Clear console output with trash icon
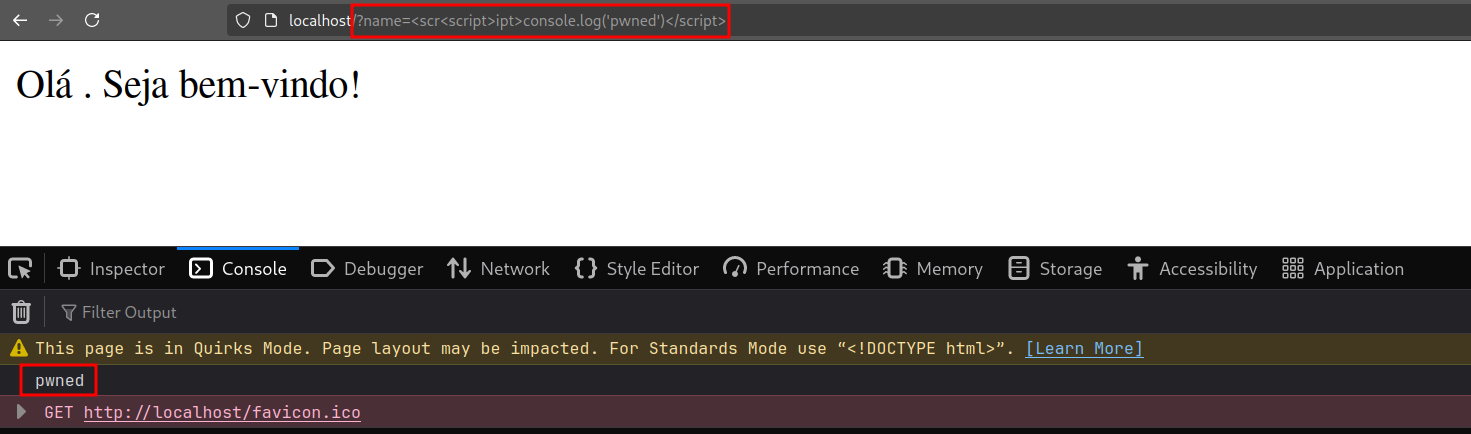The image size is (1471, 434). (21, 313)
